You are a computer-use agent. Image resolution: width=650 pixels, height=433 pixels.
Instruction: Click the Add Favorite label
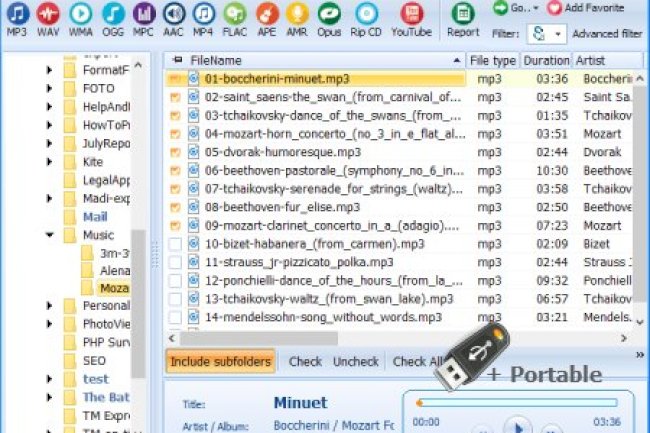(594, 8)
